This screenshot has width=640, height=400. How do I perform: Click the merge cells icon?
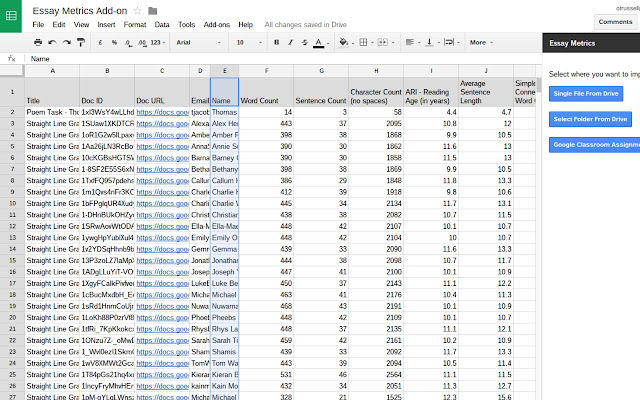tap(382, 42)
